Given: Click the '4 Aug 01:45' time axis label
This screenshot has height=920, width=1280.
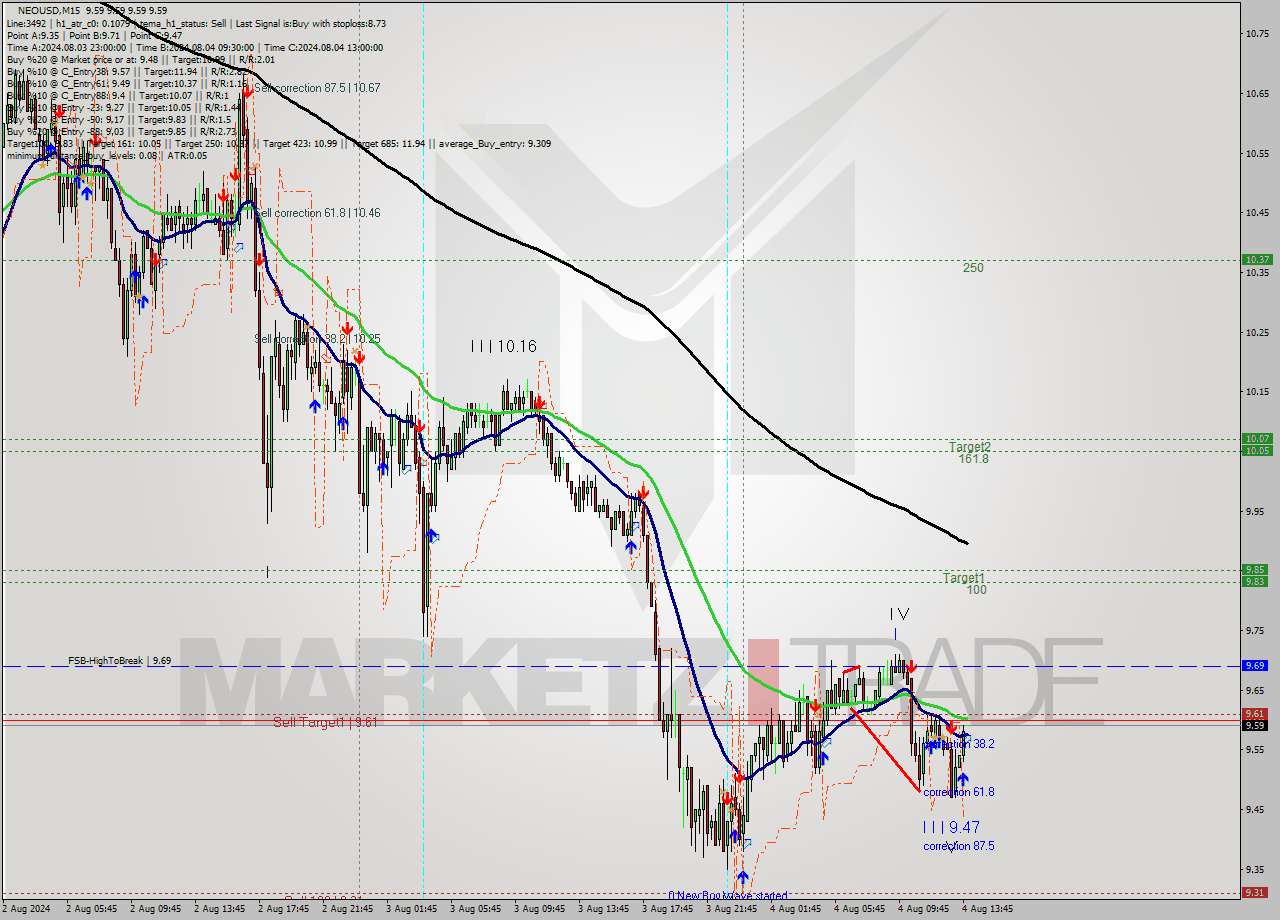Looking at the screenshot, I should pyautogui.click(x=796, y=910).
